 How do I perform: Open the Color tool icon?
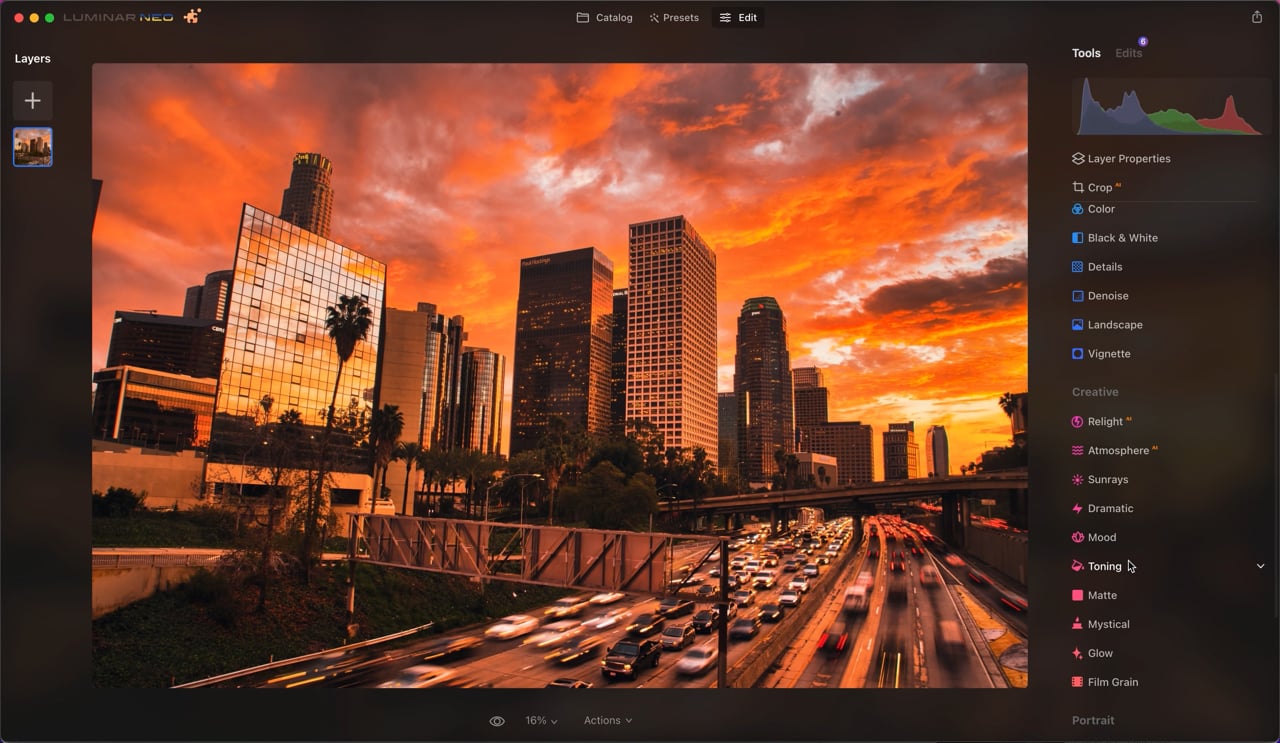1077,209
